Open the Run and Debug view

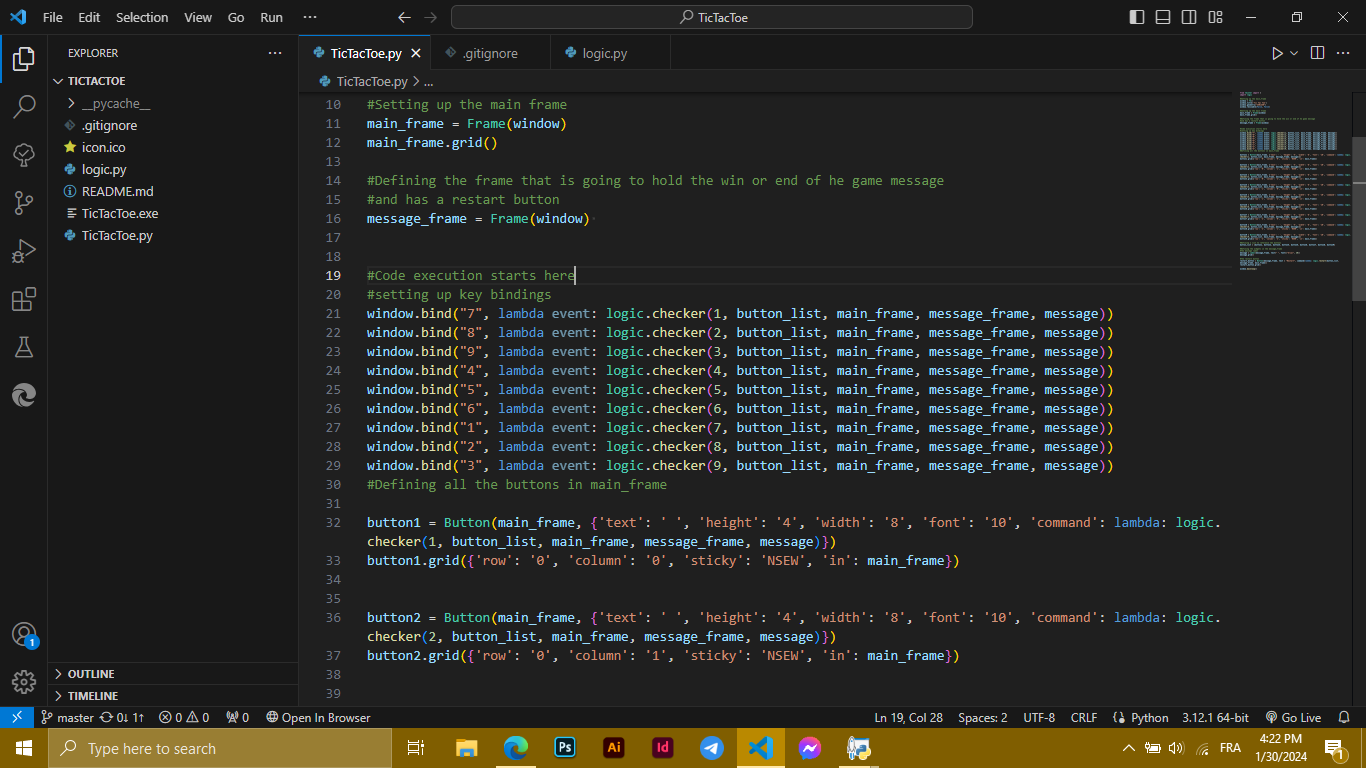[24, 251]
